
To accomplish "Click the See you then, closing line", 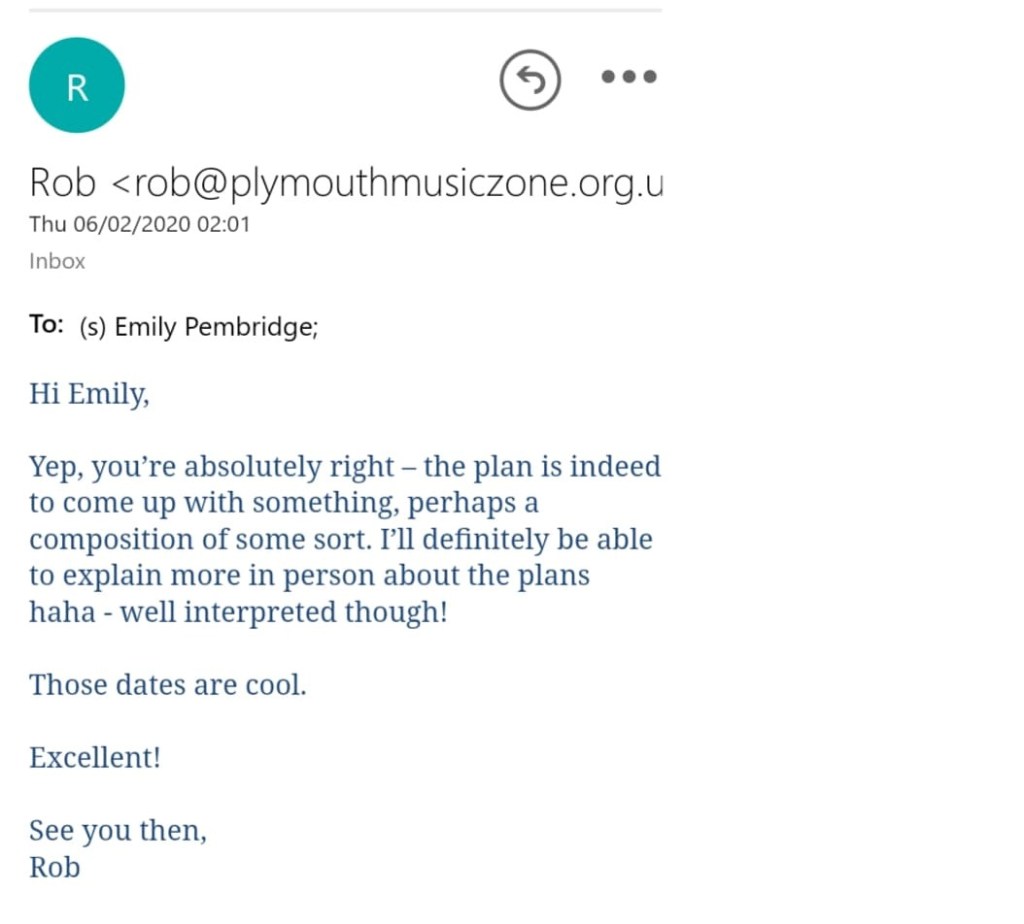I will coord(118,830).
